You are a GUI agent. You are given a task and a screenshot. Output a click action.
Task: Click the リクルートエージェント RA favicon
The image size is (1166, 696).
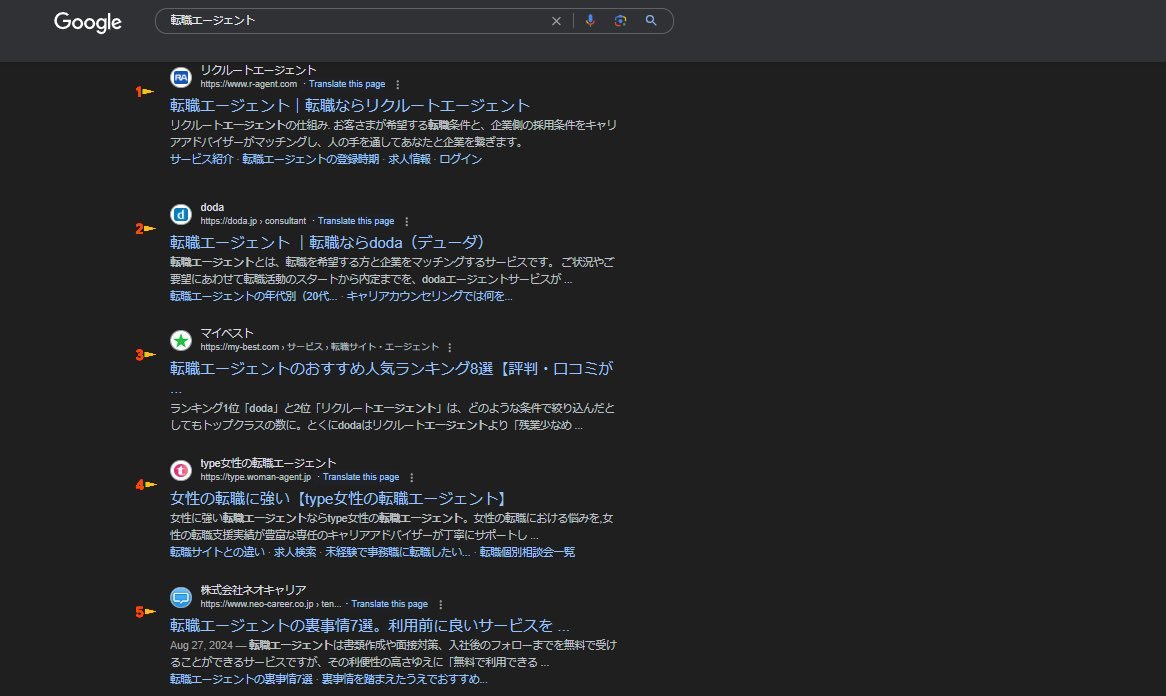(181, 77)
